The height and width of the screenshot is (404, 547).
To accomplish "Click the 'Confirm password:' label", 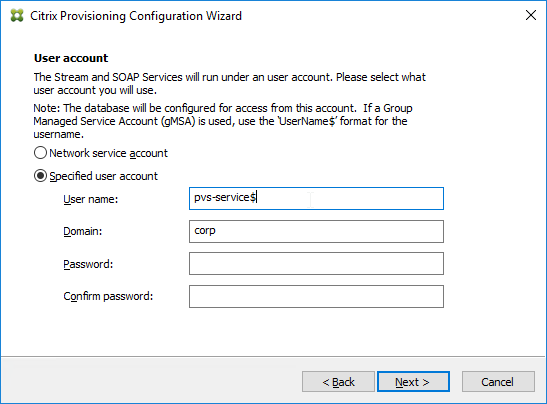I will 108,296.
